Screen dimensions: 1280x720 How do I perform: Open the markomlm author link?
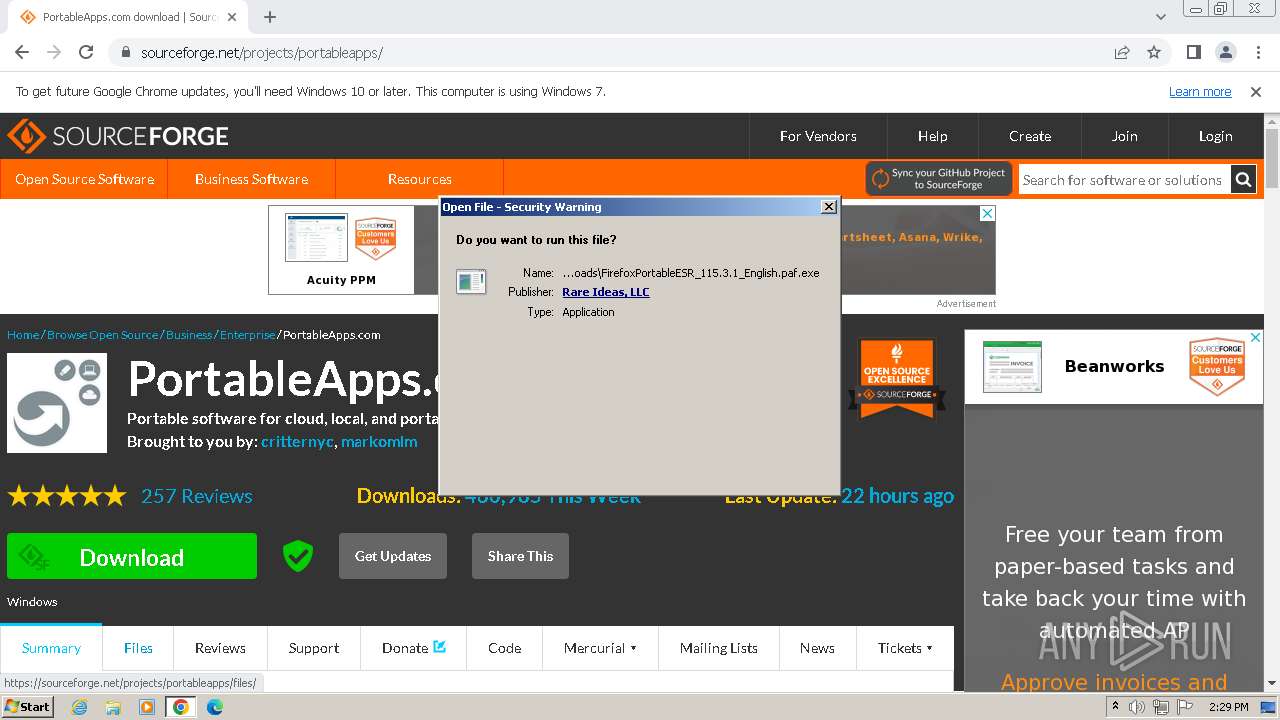pos(379,441)
